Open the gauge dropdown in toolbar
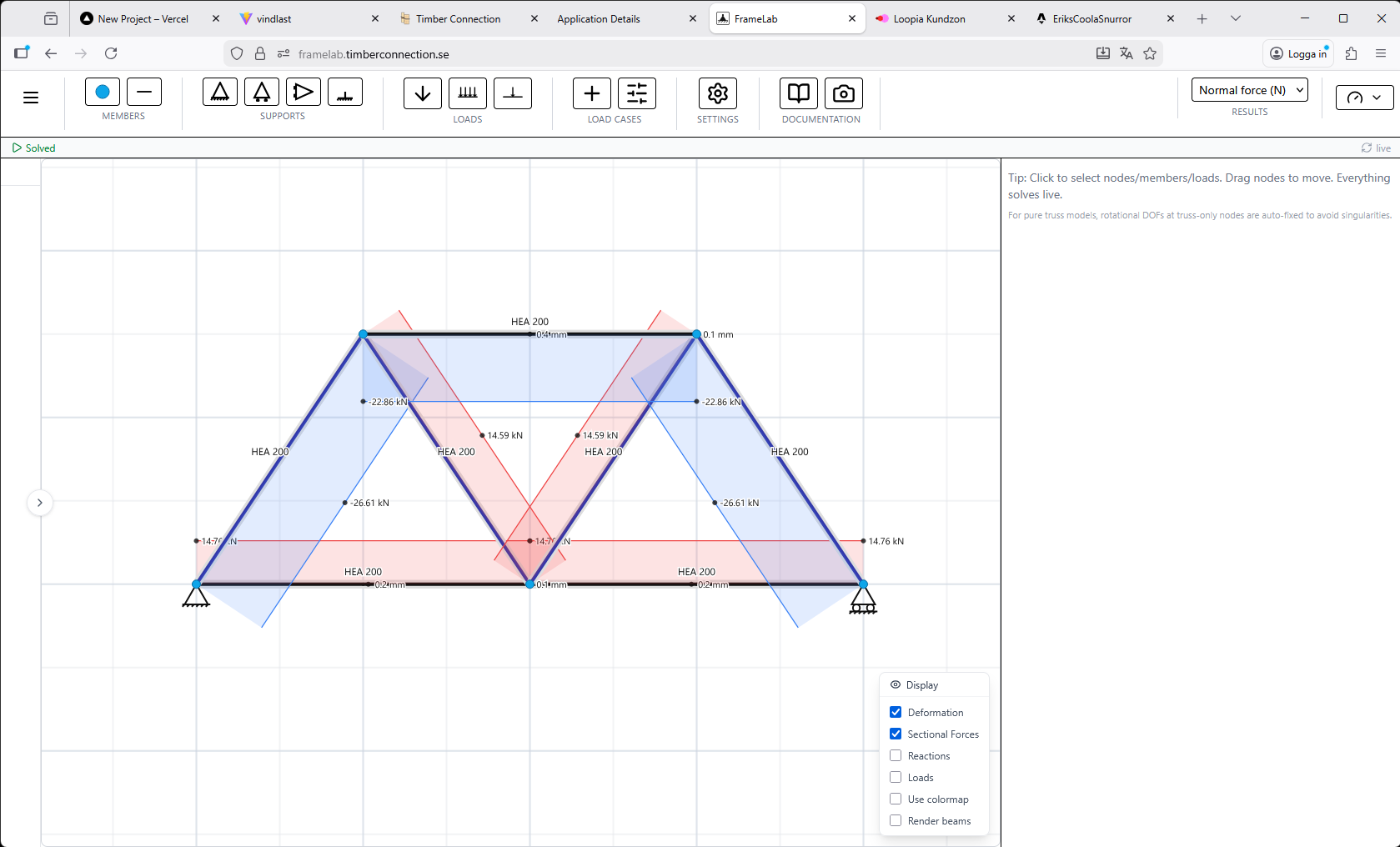 pyautogui.click(x=1364, y=98)
